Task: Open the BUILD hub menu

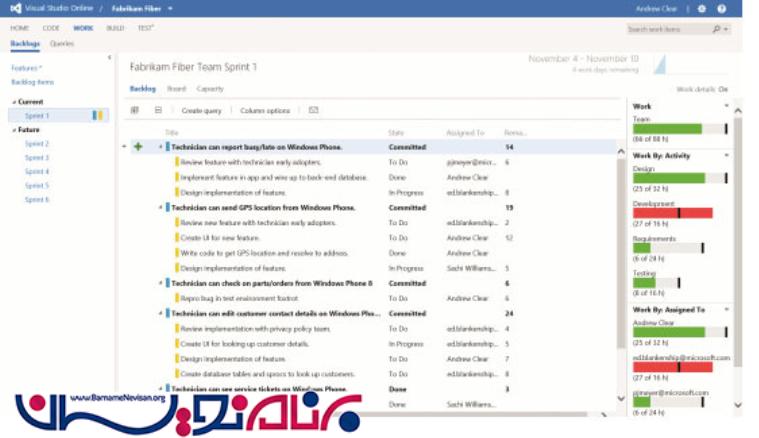Action: click(115, 28)
